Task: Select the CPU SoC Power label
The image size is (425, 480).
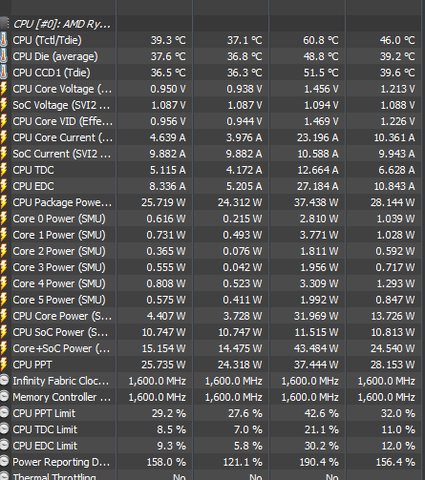Action: (x=60, y=332)
